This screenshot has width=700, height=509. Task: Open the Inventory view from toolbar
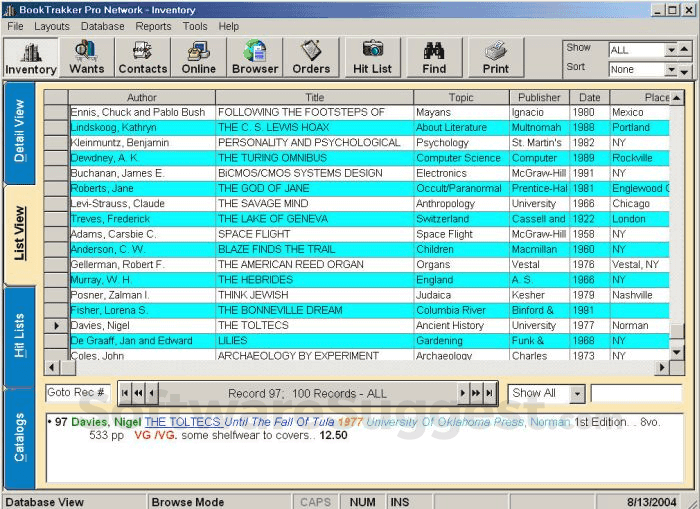pos(31,58)
